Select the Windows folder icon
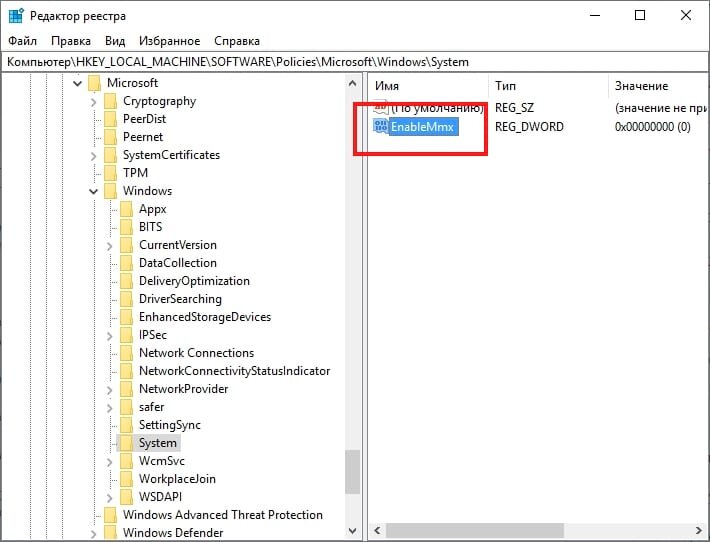710x542 pixels. coord(110,191)
